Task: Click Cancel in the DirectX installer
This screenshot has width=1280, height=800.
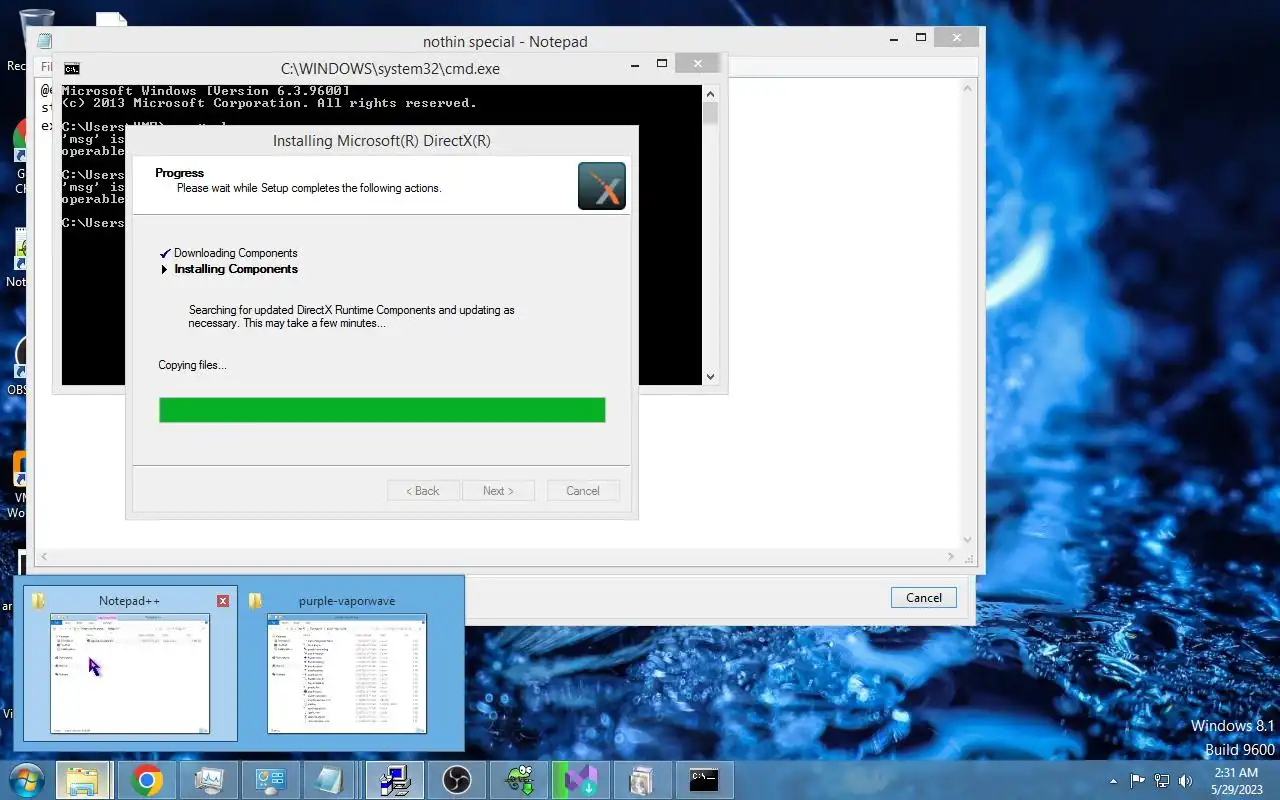Action: coord(583,491)
